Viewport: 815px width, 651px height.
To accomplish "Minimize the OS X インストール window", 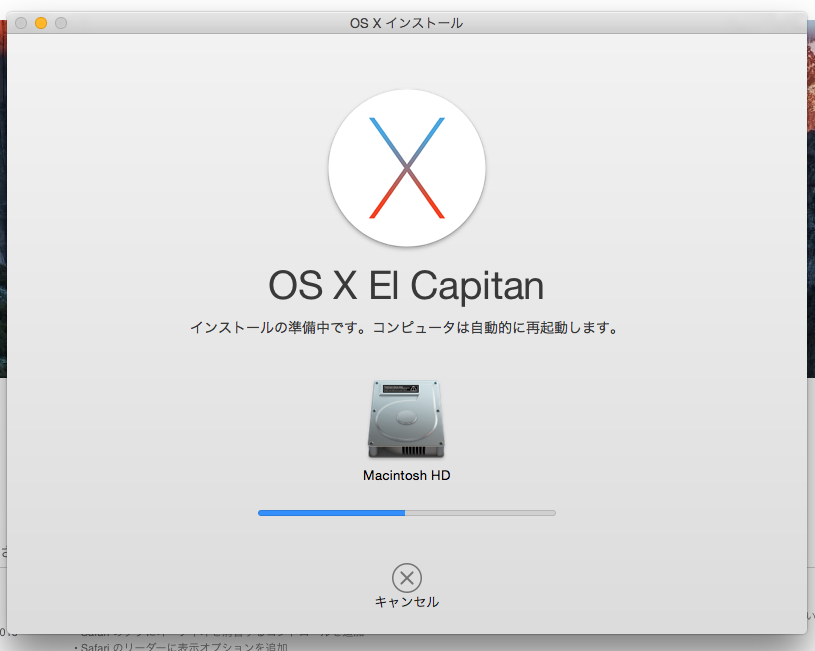I will [41, 23].
